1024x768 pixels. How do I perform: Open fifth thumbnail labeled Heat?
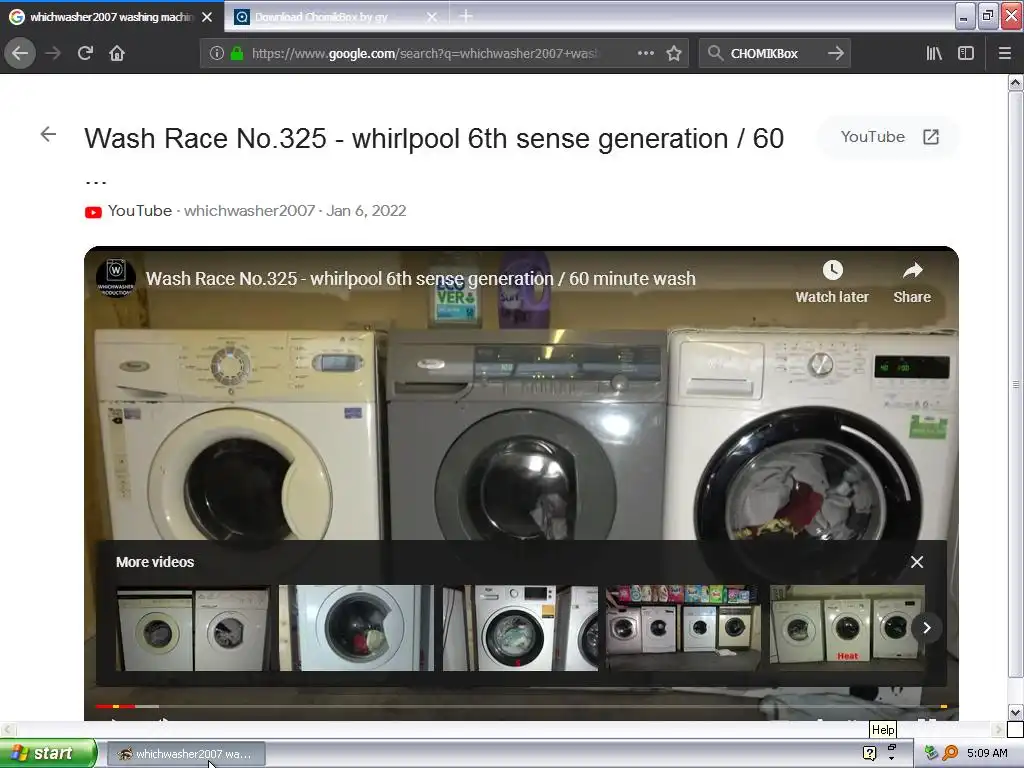pyautogui.click(x=848, y=628)
